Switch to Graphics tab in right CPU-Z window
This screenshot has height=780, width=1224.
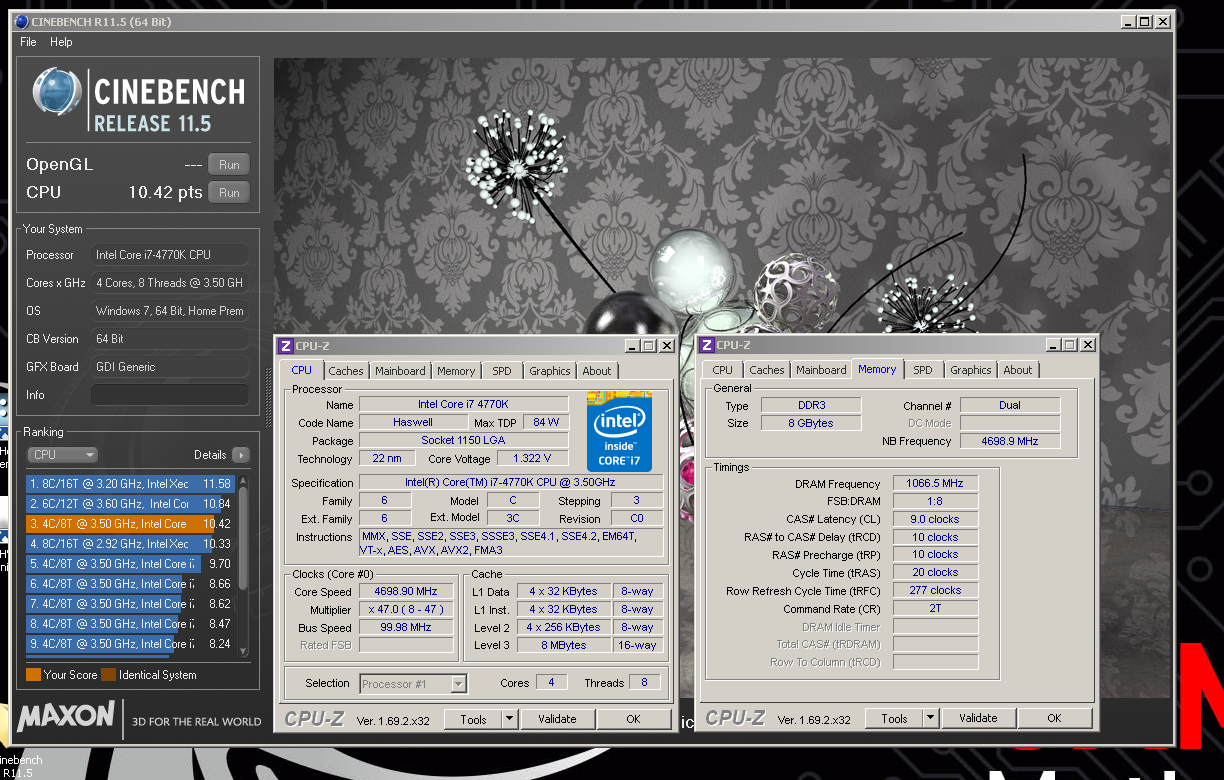pyautogui.click(x=971, y=370)
